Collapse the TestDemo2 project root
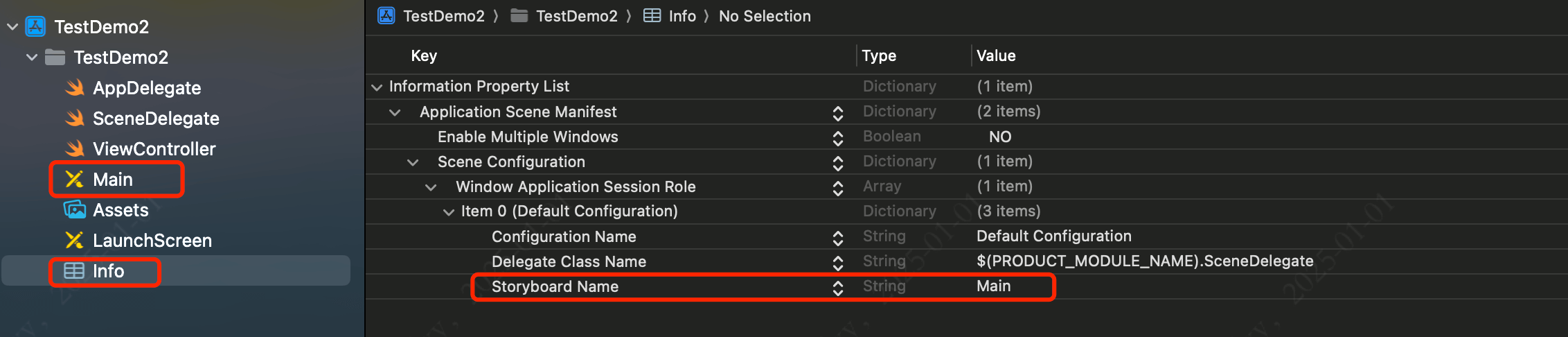Screen dimensions: 1568x337 pos(12,27)
